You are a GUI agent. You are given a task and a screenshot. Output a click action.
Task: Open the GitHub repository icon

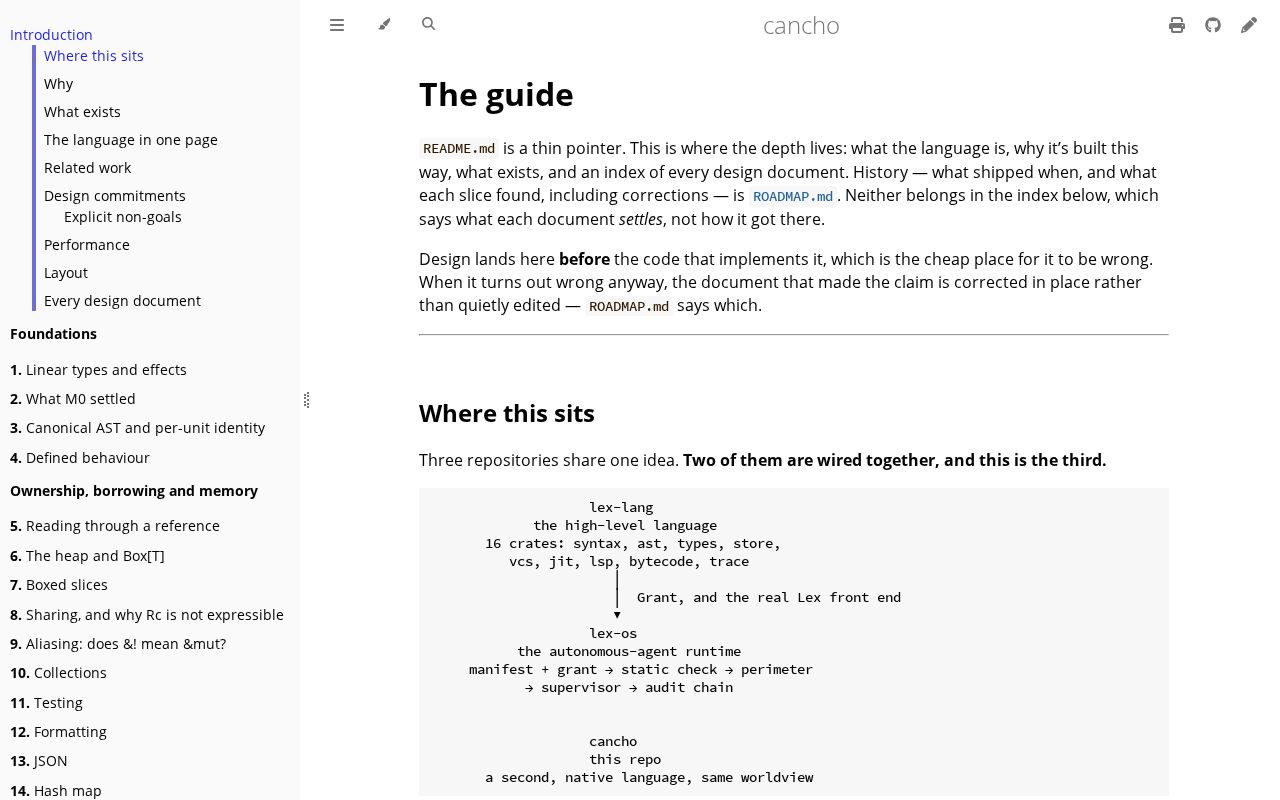pos(1213,25)
